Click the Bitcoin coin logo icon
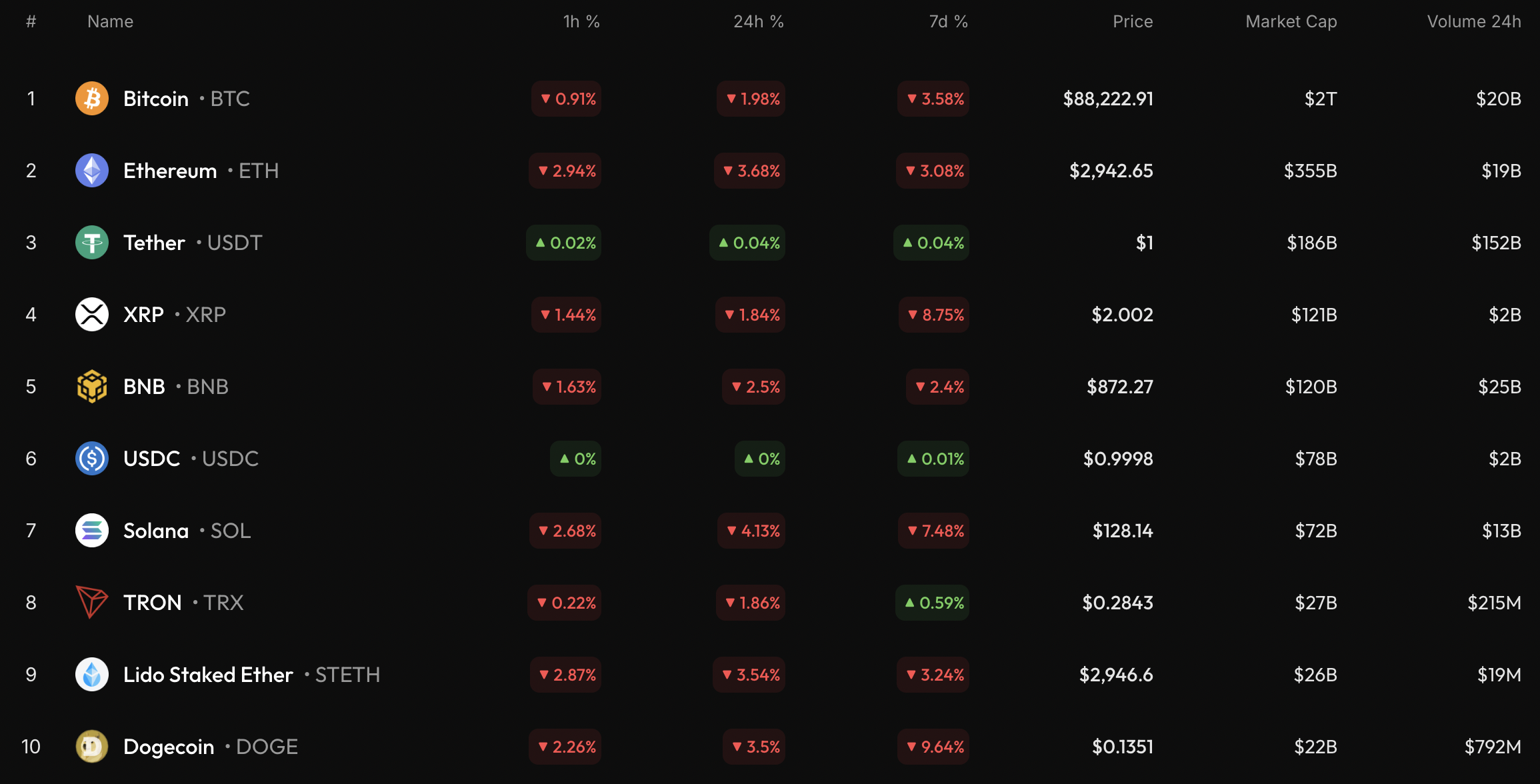The width and height of the screenshot is (1540, 784). tap(92, 99)
